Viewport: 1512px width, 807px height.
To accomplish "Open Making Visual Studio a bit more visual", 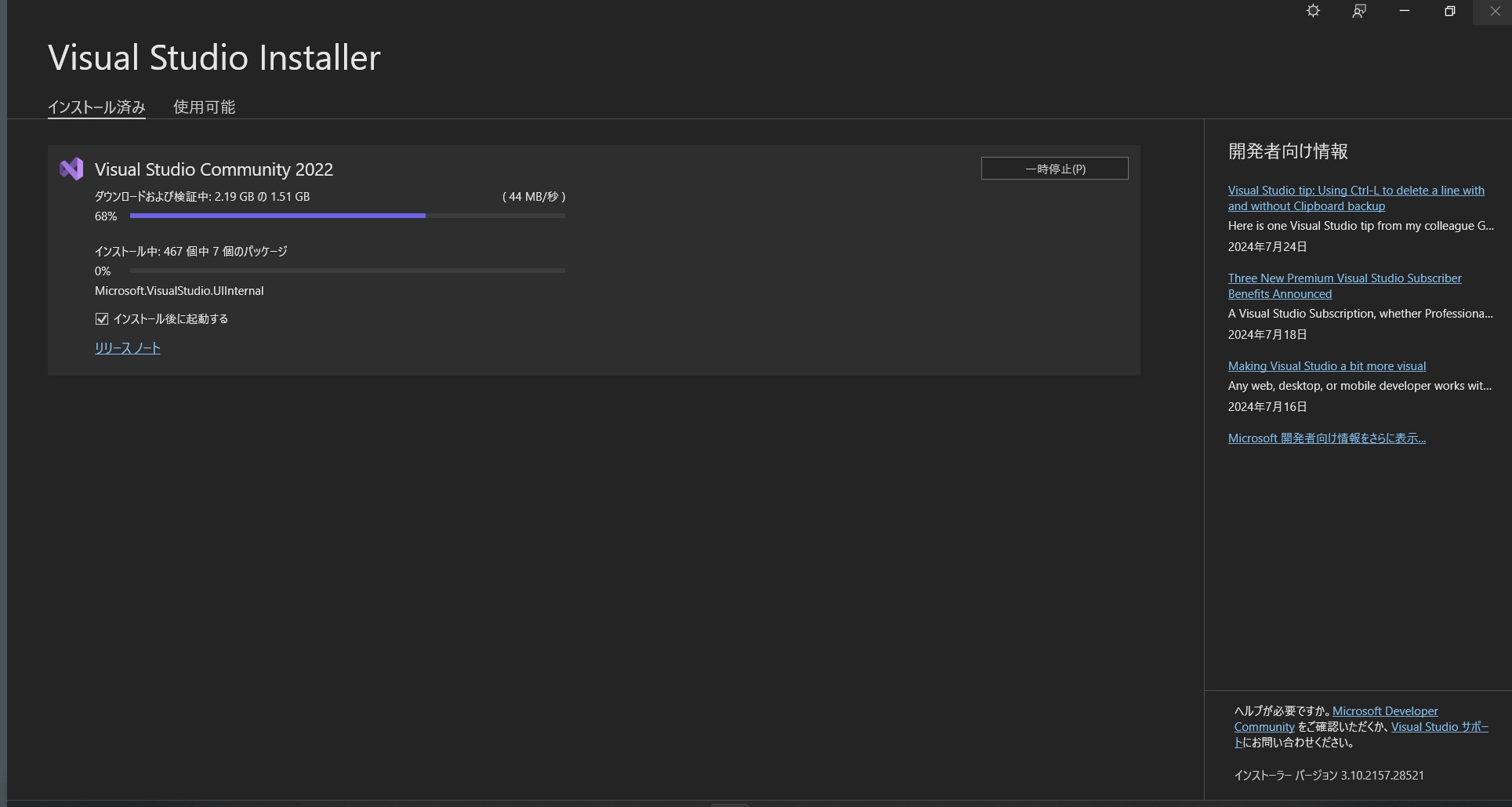I will point(1326,366).
